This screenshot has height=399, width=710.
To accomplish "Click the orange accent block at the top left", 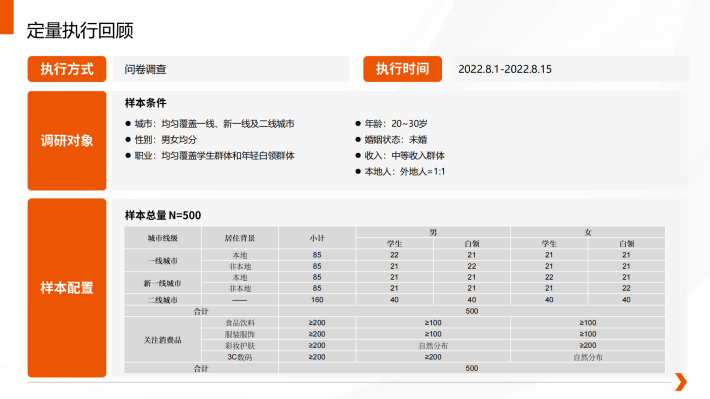I will (x=7, y=17).
